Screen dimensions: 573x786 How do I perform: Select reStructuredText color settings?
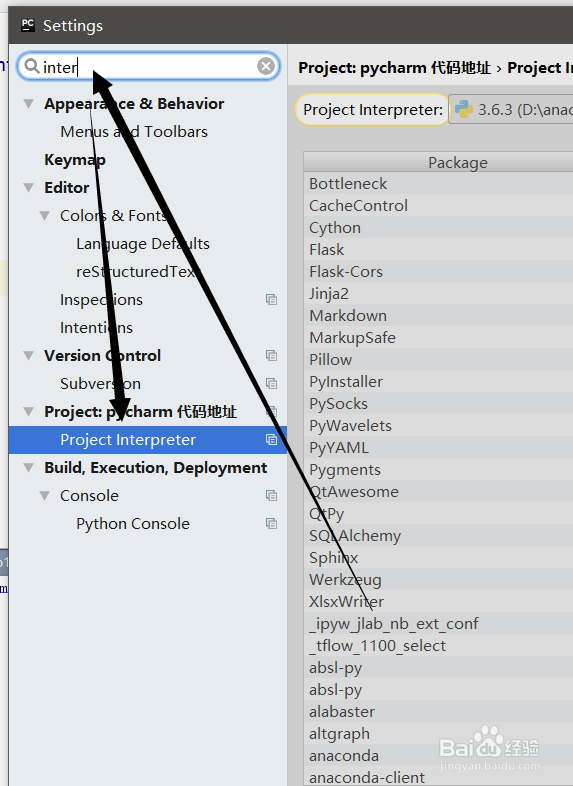(138, 272)
